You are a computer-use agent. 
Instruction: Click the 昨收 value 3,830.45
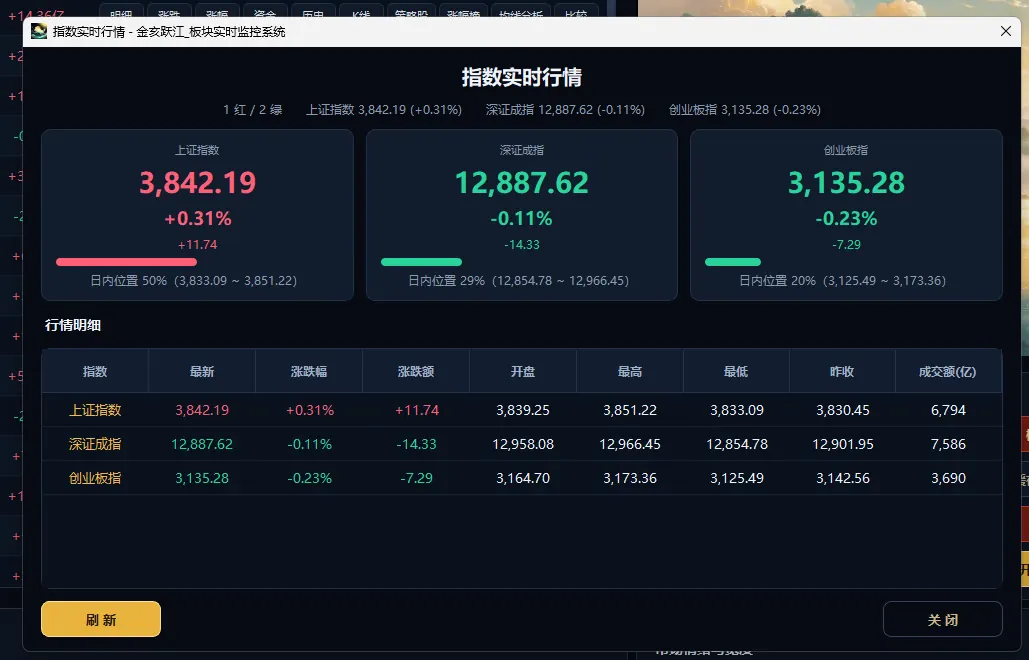click(843, 410)
